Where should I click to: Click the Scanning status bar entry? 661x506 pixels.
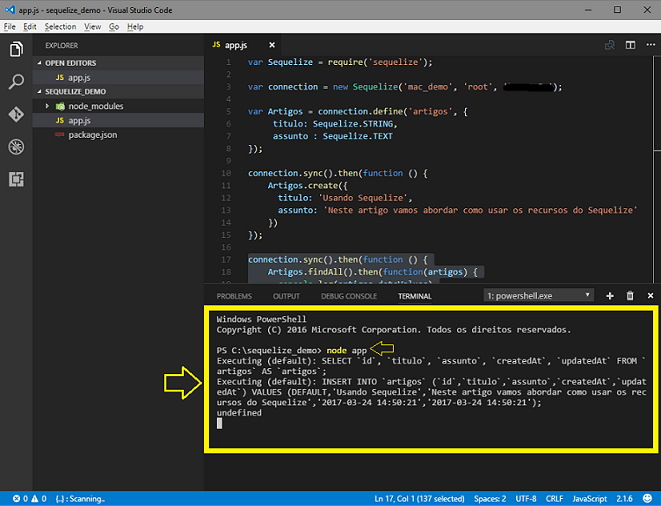80,498
